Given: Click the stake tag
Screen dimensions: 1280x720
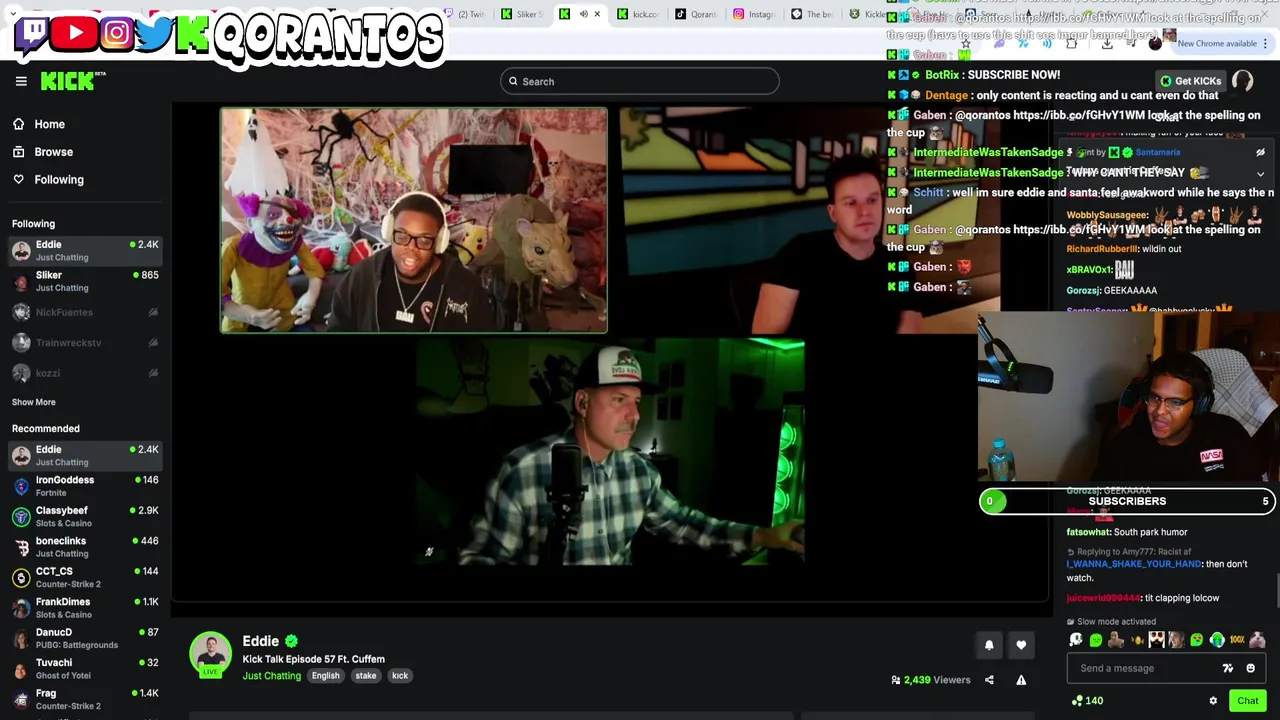Looking at the screenshot, I should tap(366, 676).
